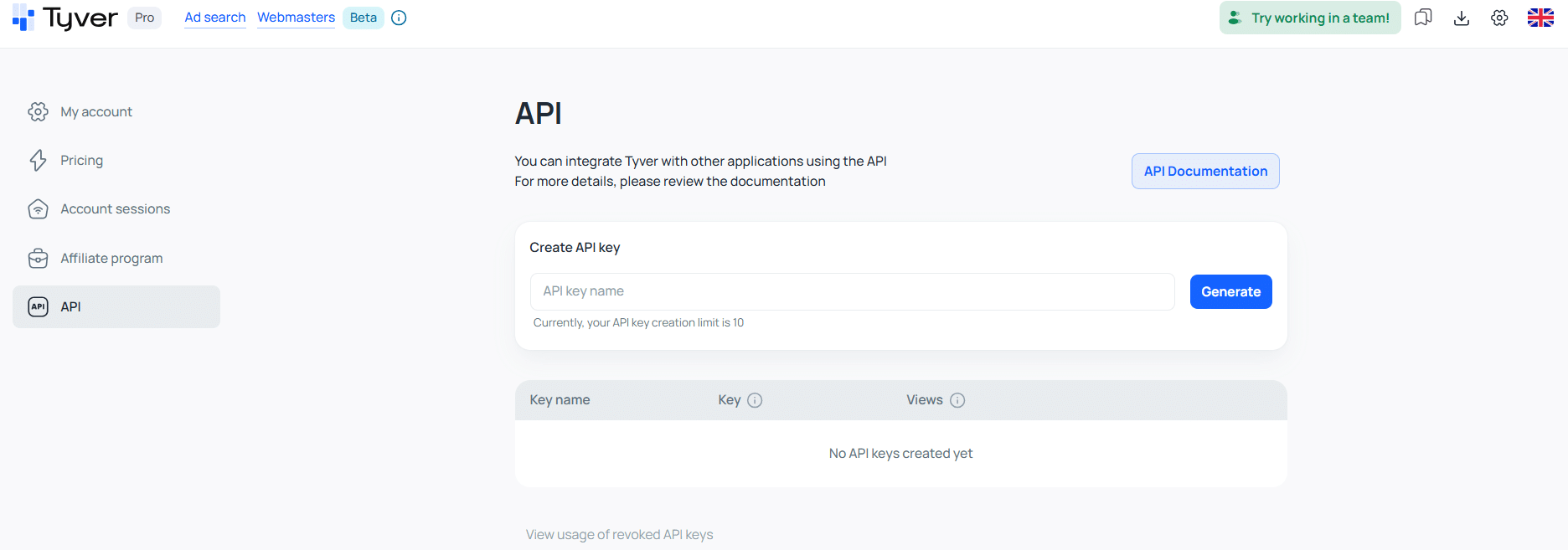The image size is (1568, 550).
Task: Click the 'Create API key' heading
Action: (x=575, y=247)
